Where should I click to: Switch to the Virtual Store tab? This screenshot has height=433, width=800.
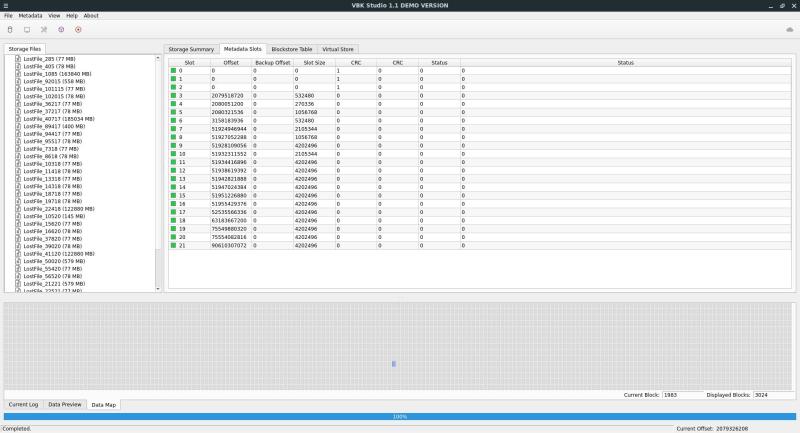(338, 49)
